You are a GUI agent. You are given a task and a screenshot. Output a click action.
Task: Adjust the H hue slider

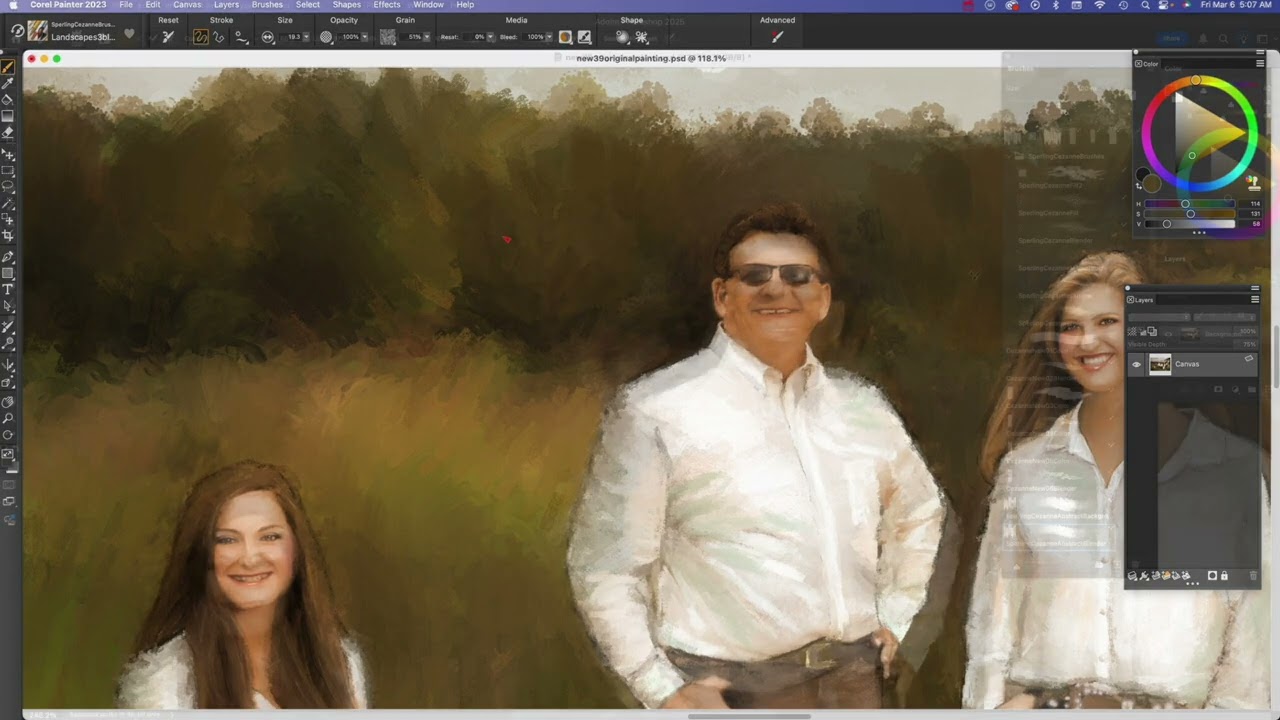pos(1190,204)
